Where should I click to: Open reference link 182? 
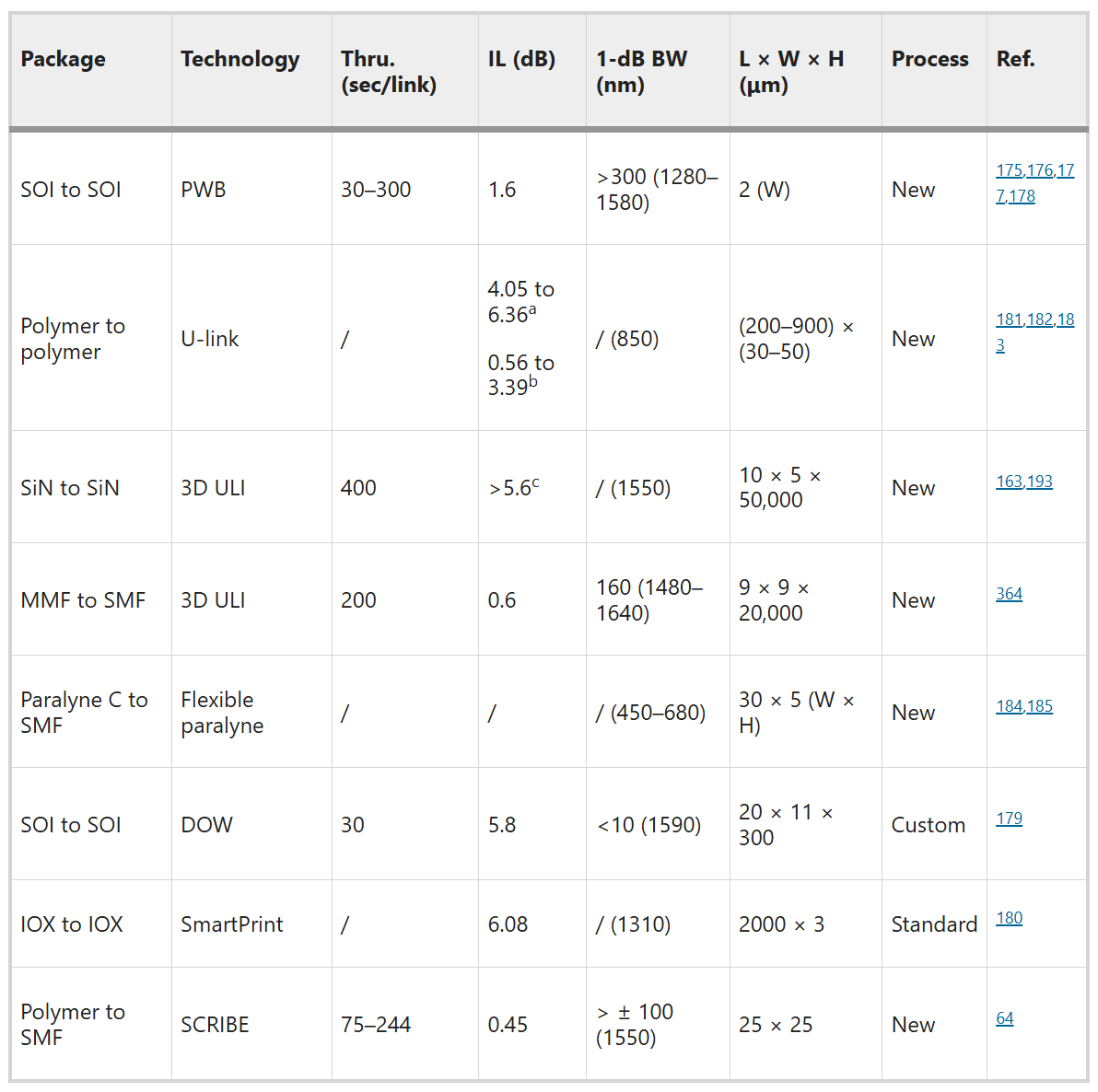(x=1039, y=319)
